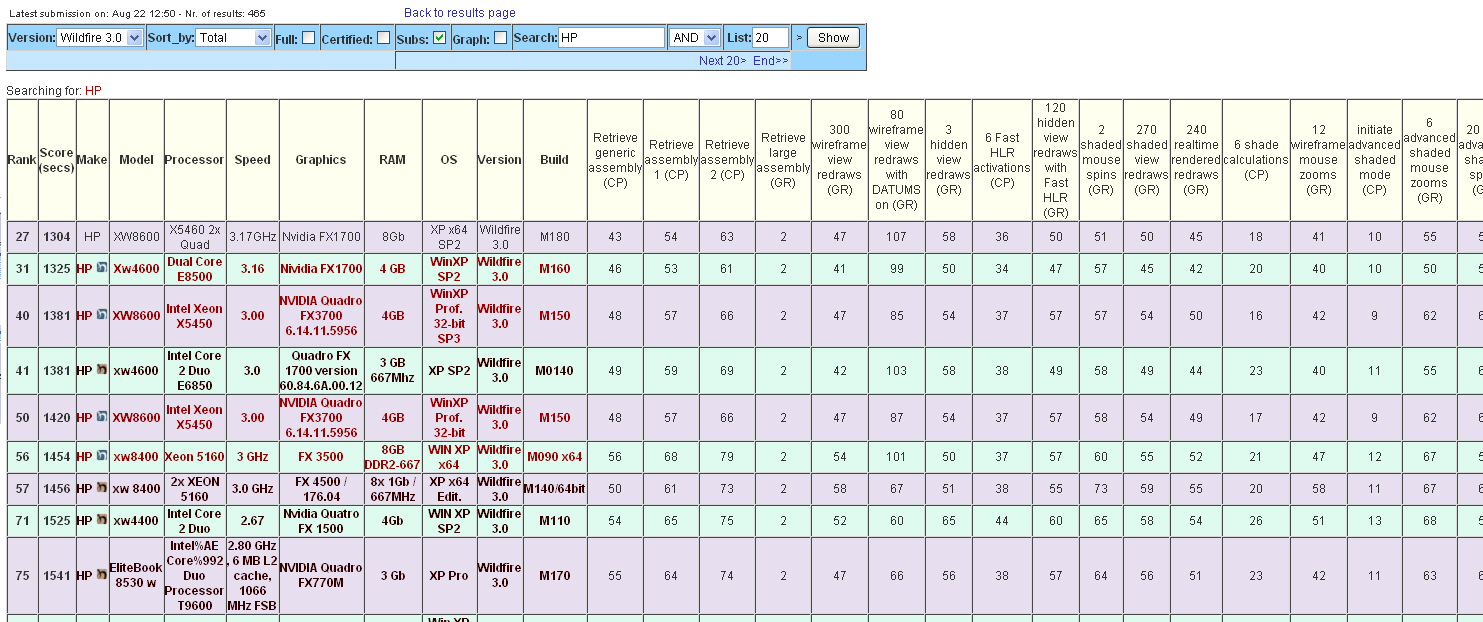This screenshot has height=622, width=1483.
Task: Click the List count field showing 20
Action: (x=770, y=38)
